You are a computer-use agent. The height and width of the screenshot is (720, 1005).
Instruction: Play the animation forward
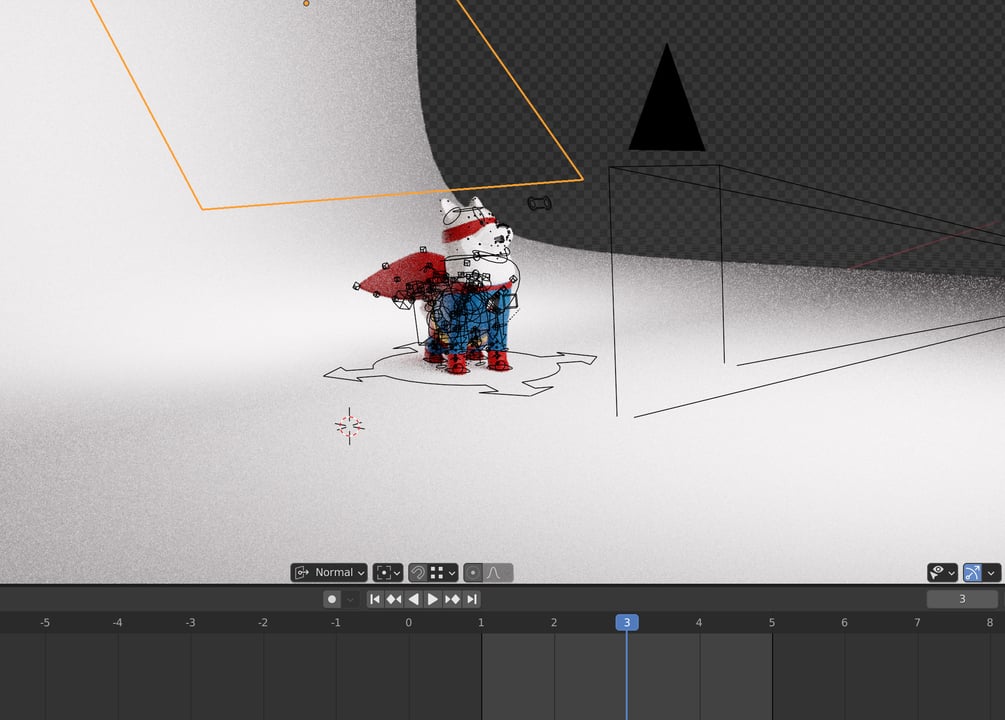433,599
